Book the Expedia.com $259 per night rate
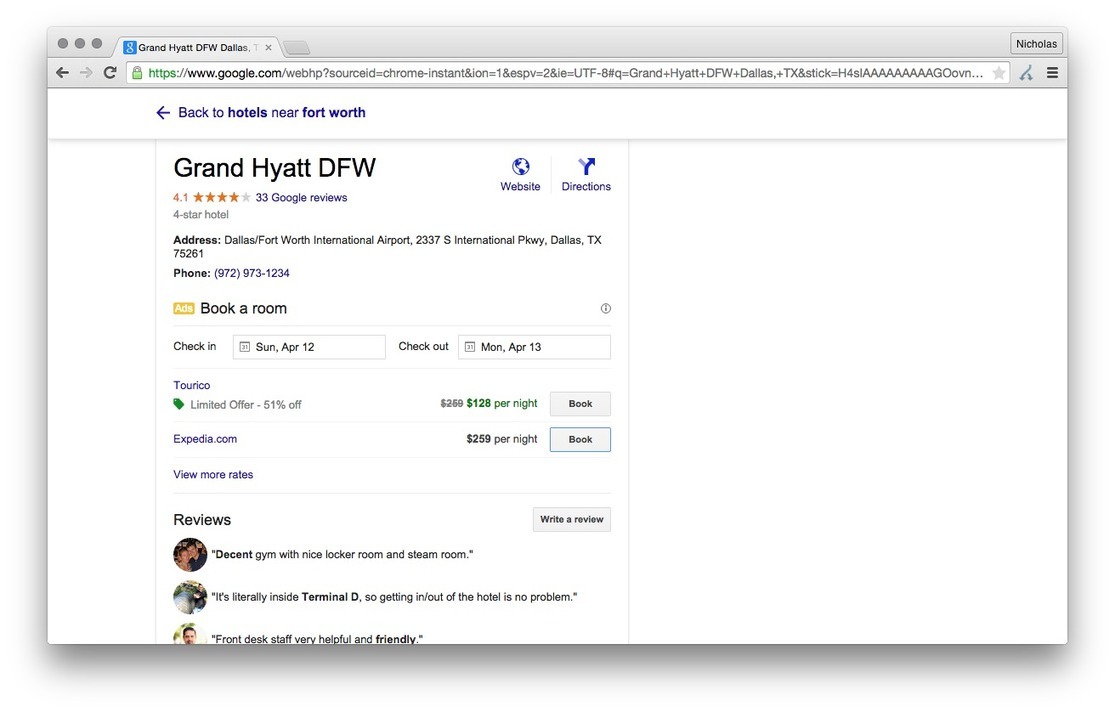This screenshot has height=712, width=1115. pyautogui.click(x=580, y=440)
